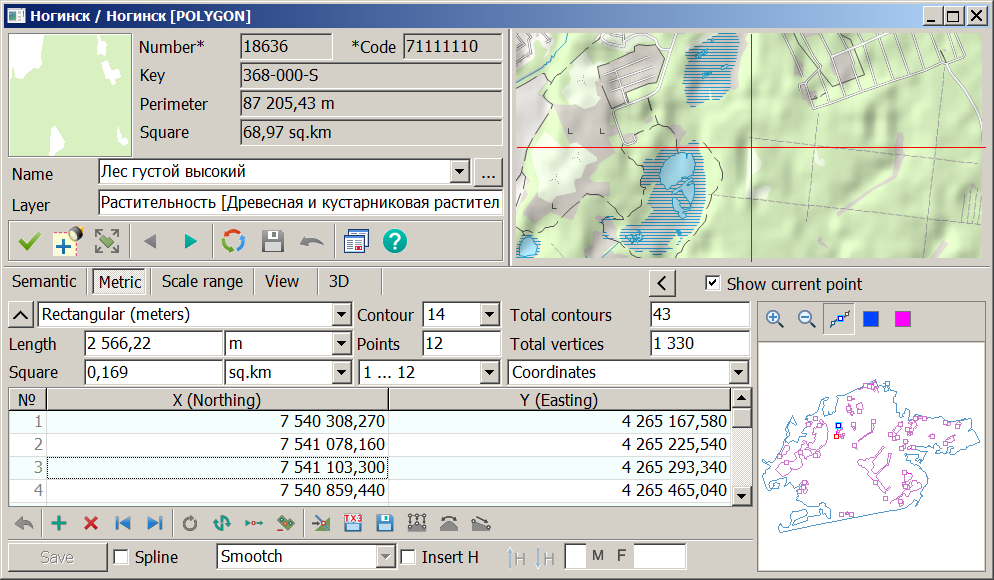Jump to last point icon
994x580 pixels.
click(x=154, y=523)
